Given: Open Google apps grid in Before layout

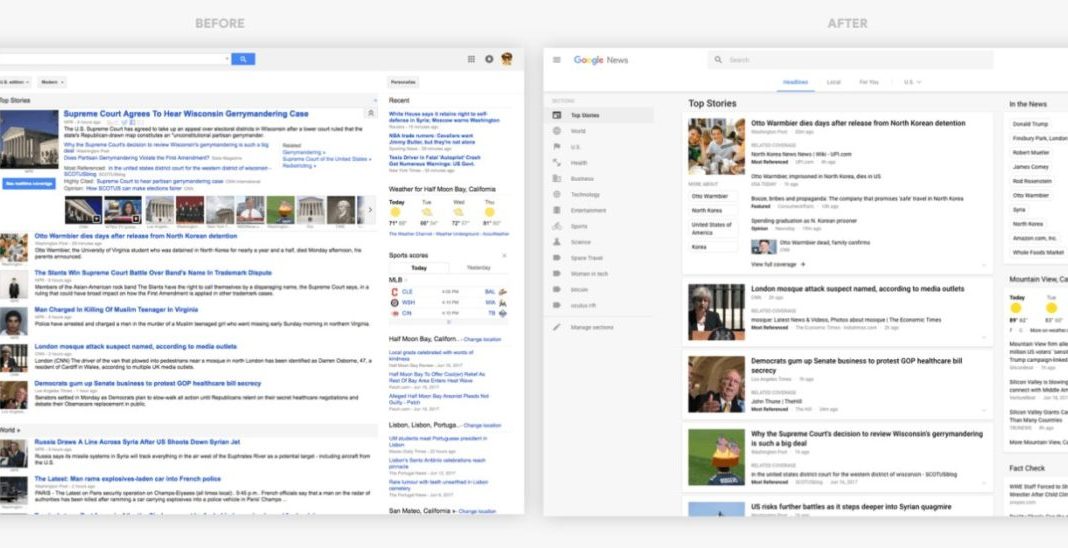Looking at the screenshot, I should coord(471,59).
